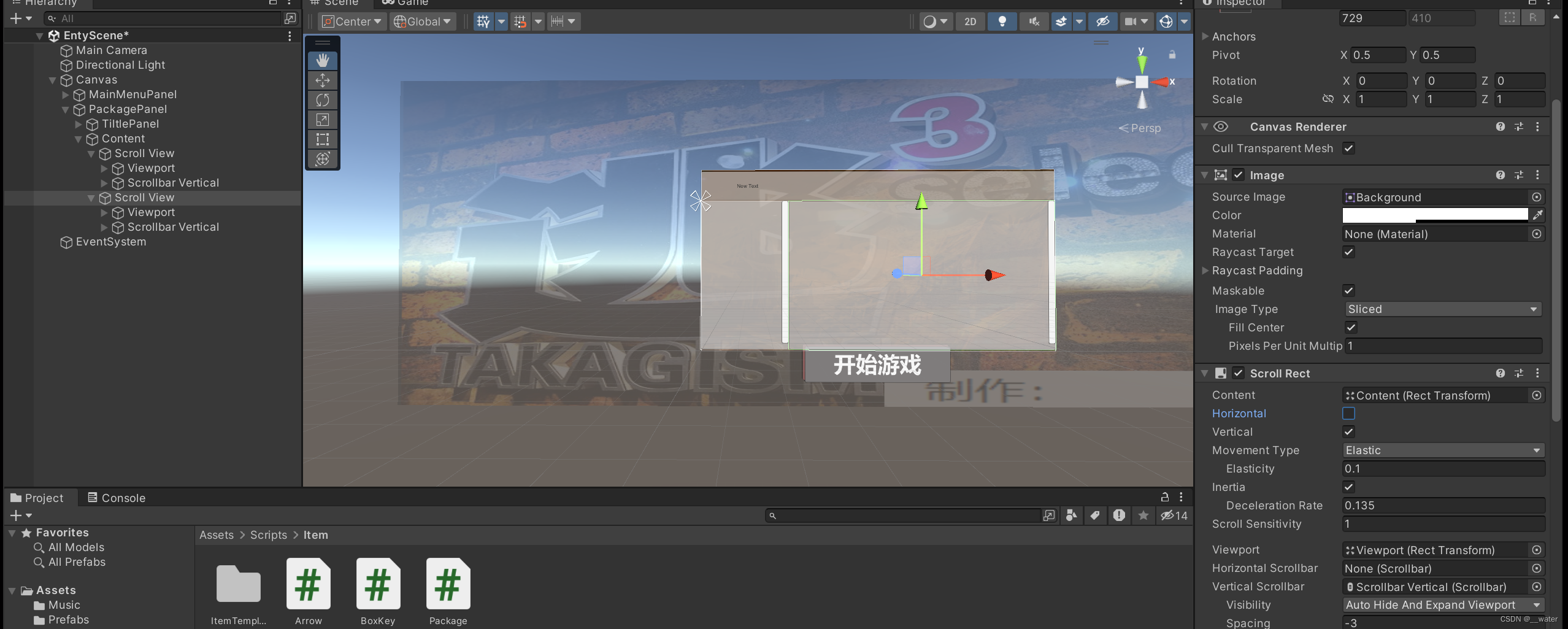Select the Hand view tool

click(323, 60)
